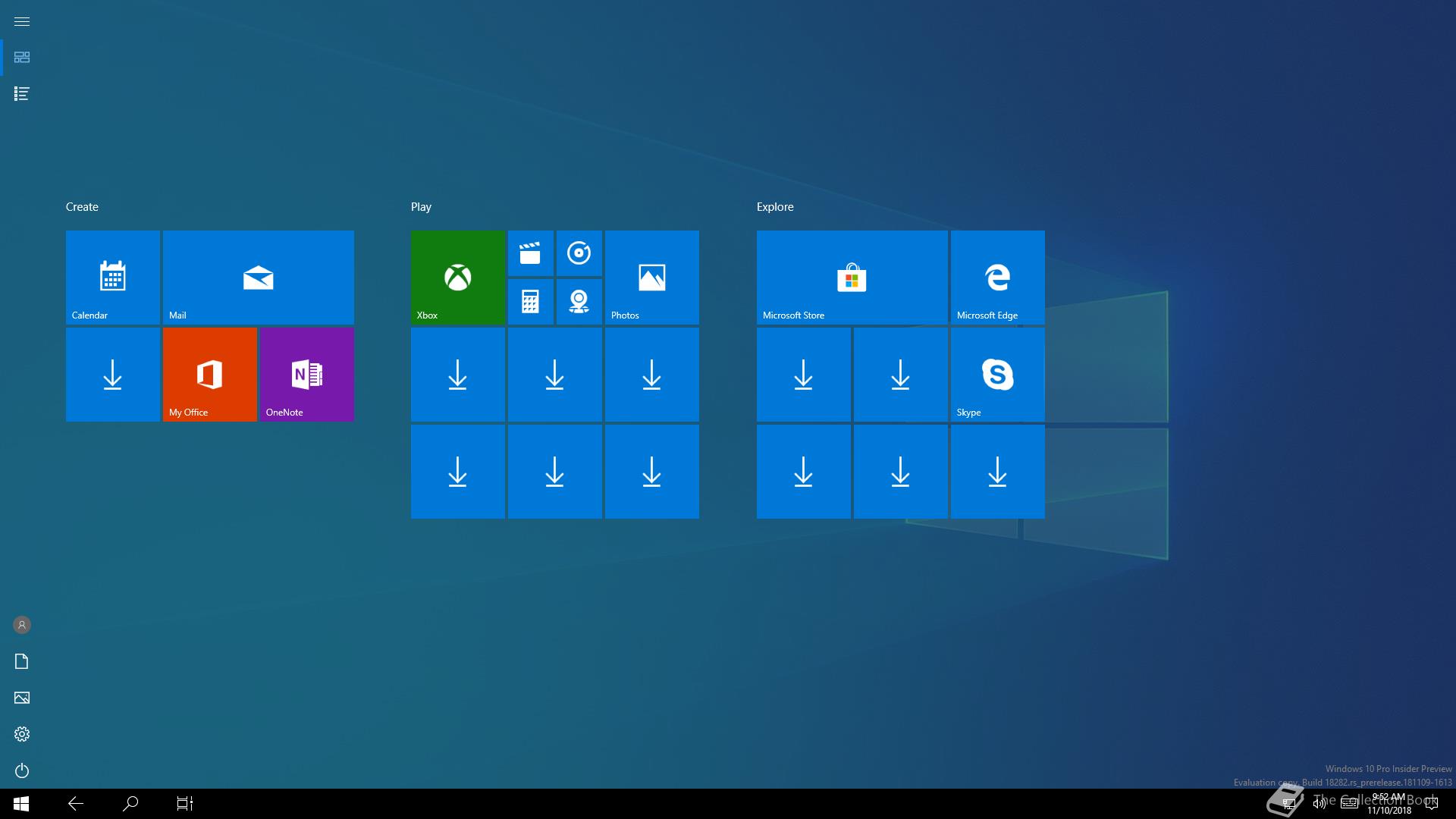Open Task View from the taskbar
The image size is (1456, 819).
click(185, 804)
